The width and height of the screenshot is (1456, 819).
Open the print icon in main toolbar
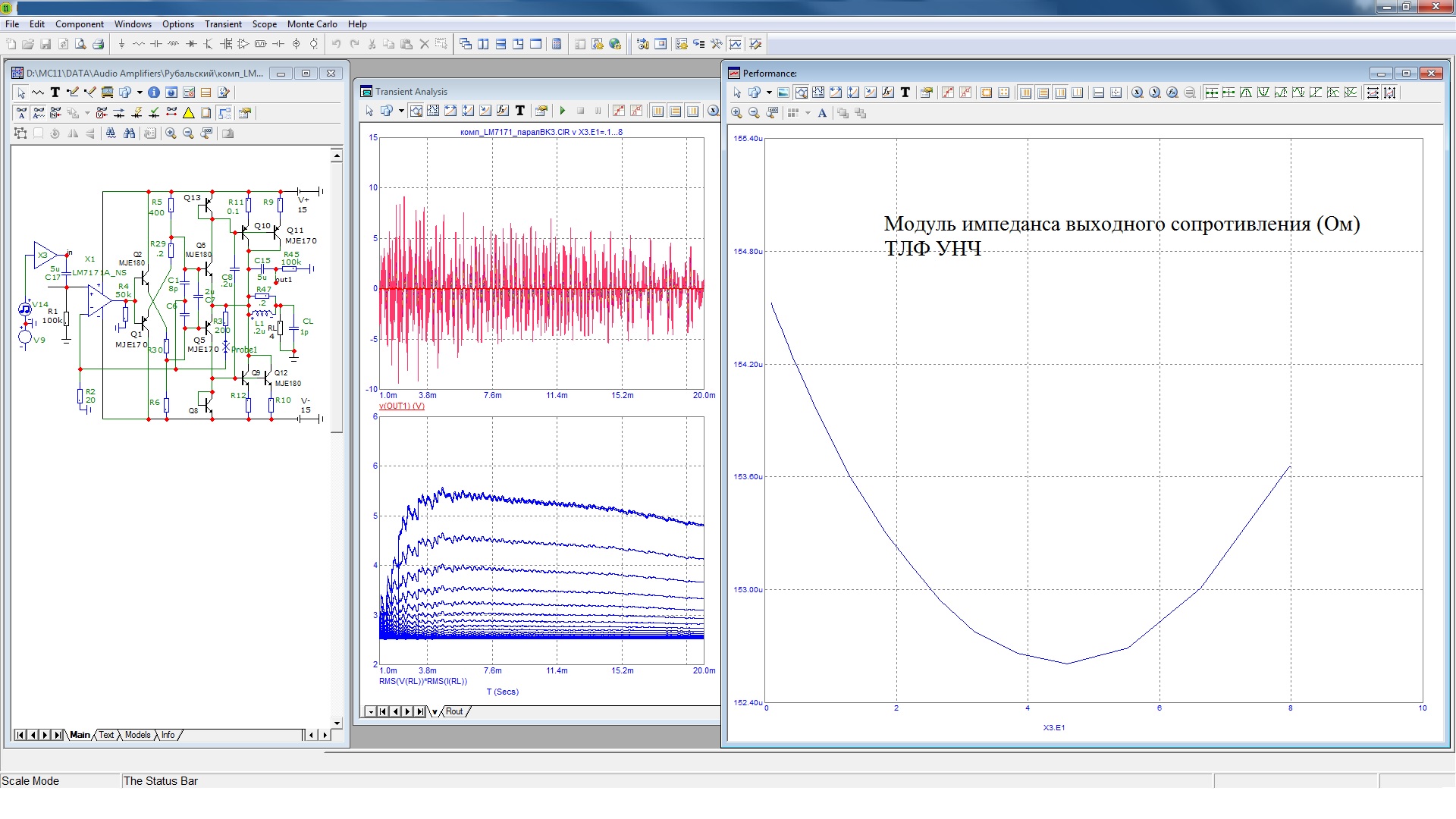click(x=98, y=44)
